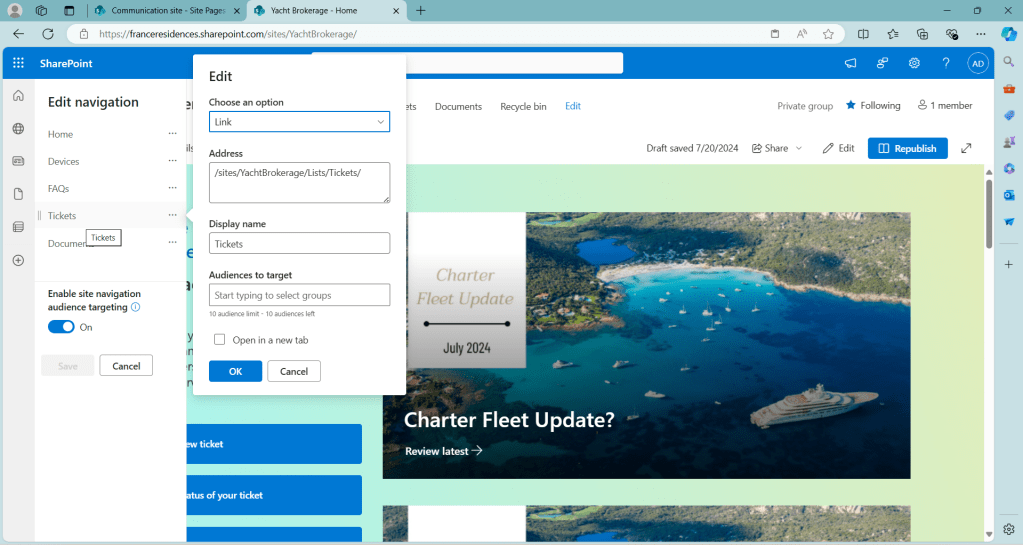Expand the Choose an option dropdown
The image size is (1023, 545).
pyautogui.click(x=299, y=122)
